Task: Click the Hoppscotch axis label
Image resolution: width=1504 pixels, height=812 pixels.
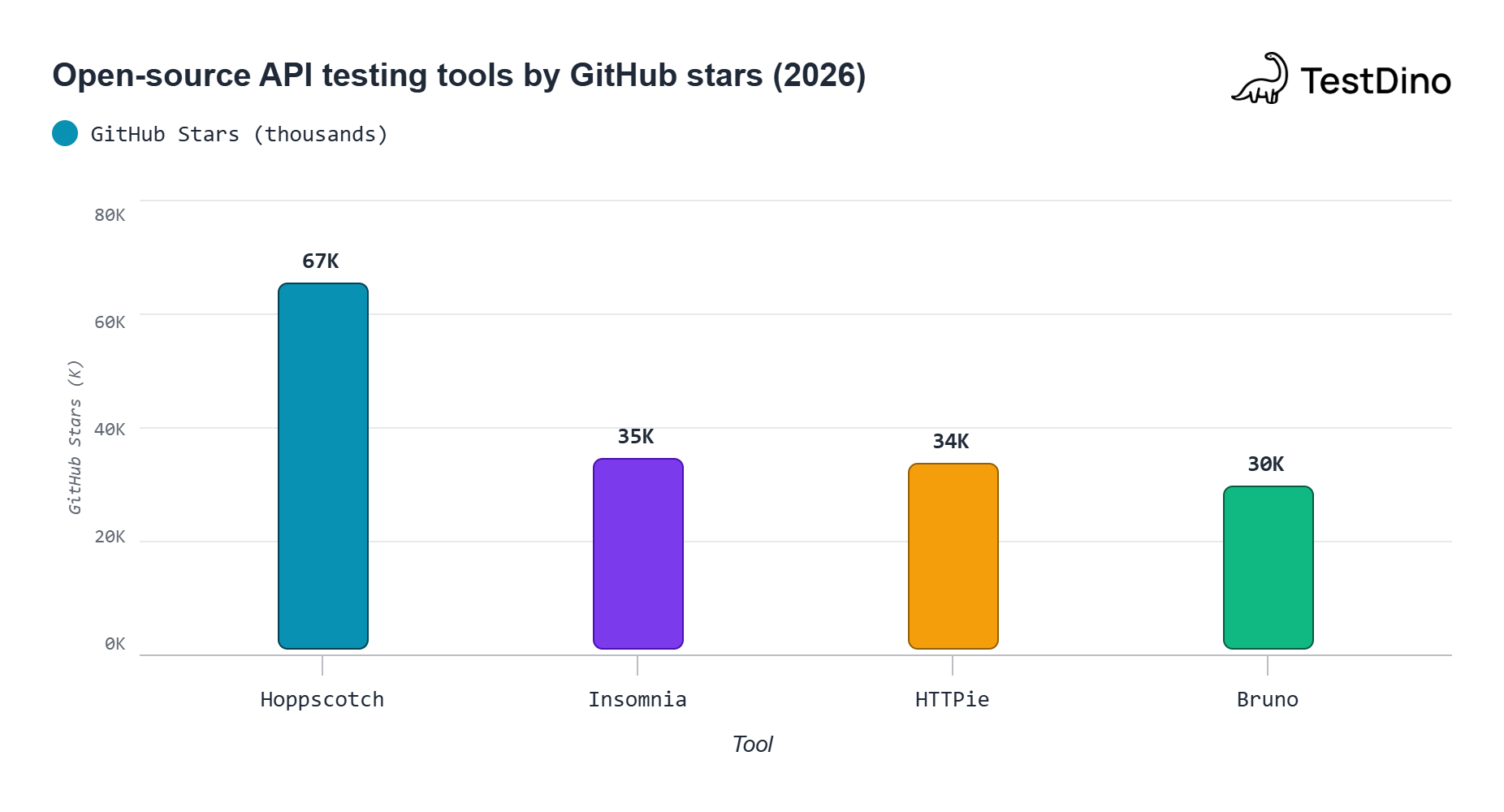Action: (x=322, y=700)
